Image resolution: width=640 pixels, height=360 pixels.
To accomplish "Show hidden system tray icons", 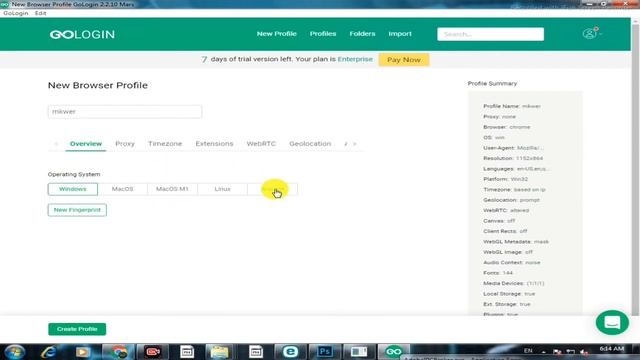I will click(x=544, y=351).
